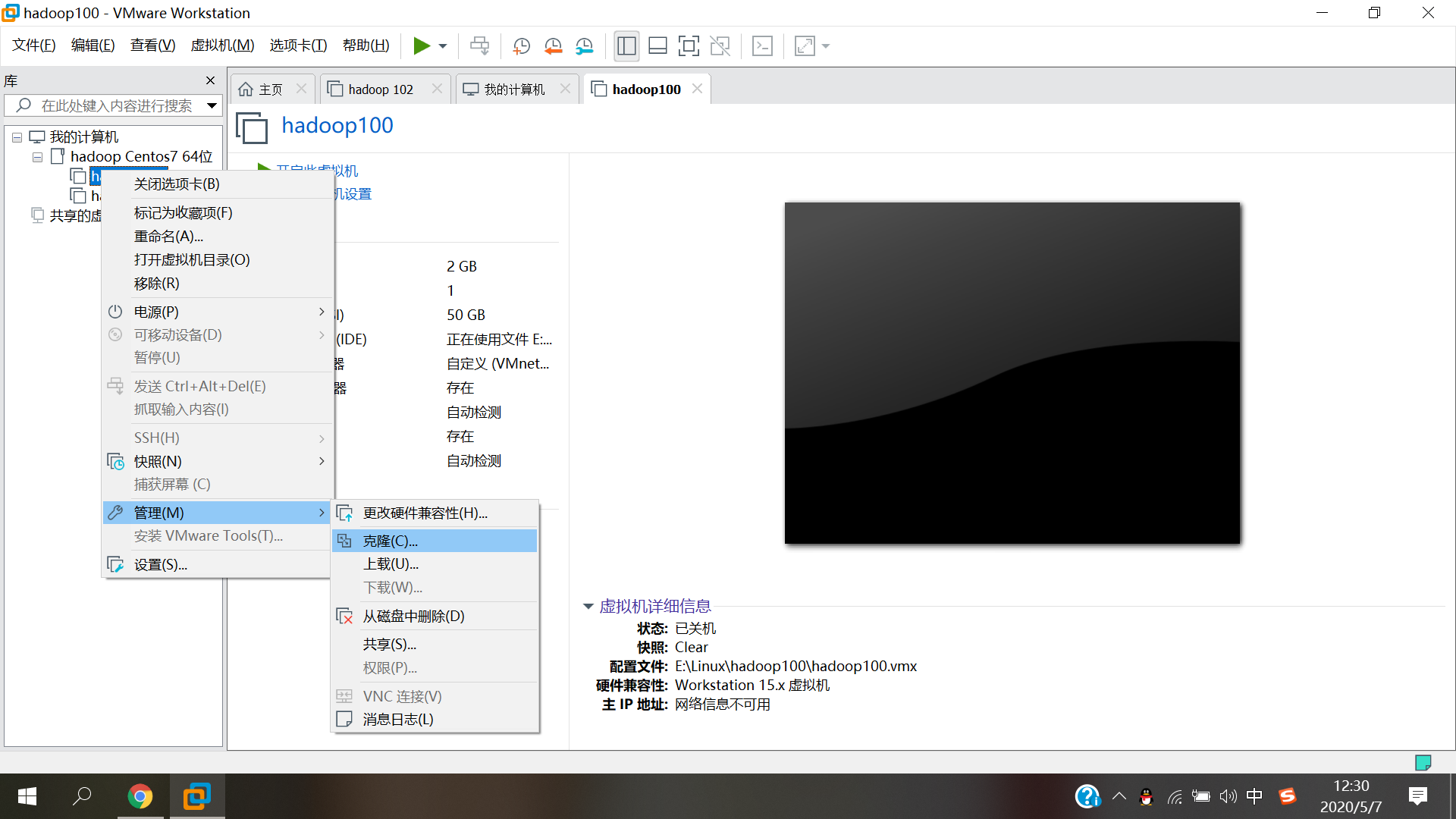1456x819 pixels.
Task: Click the send Ctrl+Alt+Del toolbar icon
Action: point(480,46)
